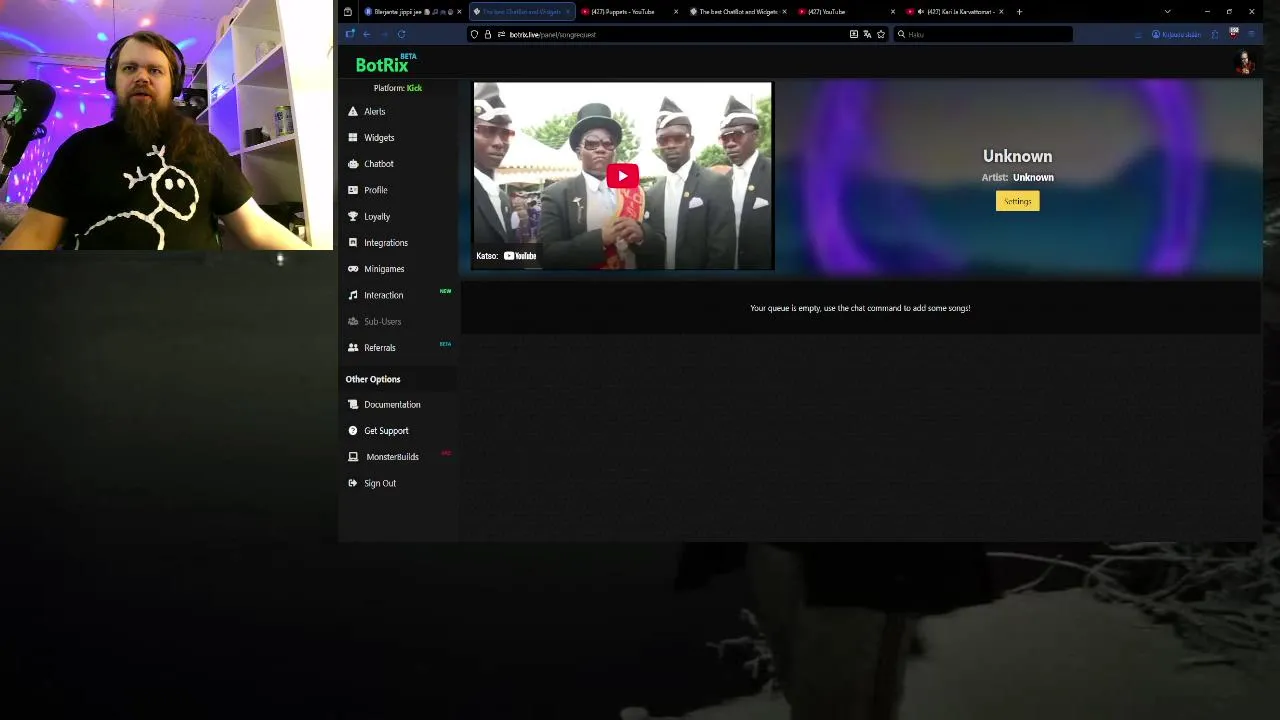Open the Integrations section
This screenshot has width=1280, height=720.
pyautogui.click(x=386, y=242)
